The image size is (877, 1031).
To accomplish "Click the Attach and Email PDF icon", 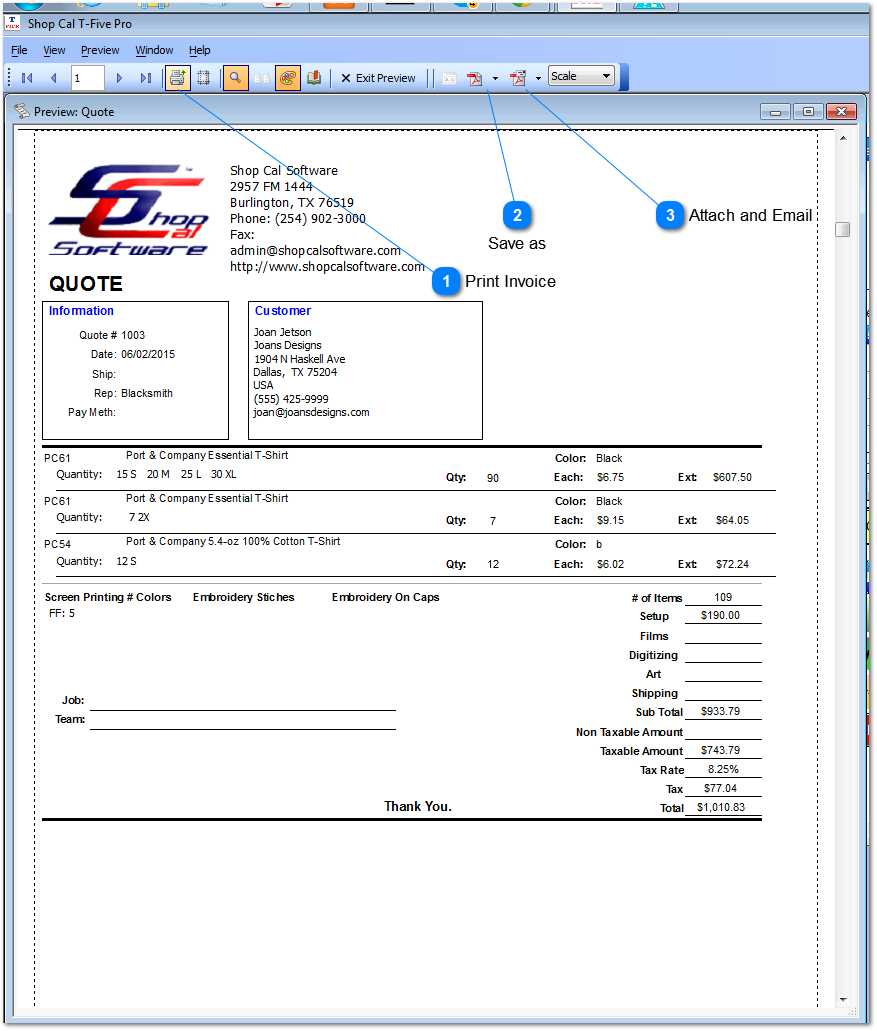I will pyautogui.click(x=518, y=78).
